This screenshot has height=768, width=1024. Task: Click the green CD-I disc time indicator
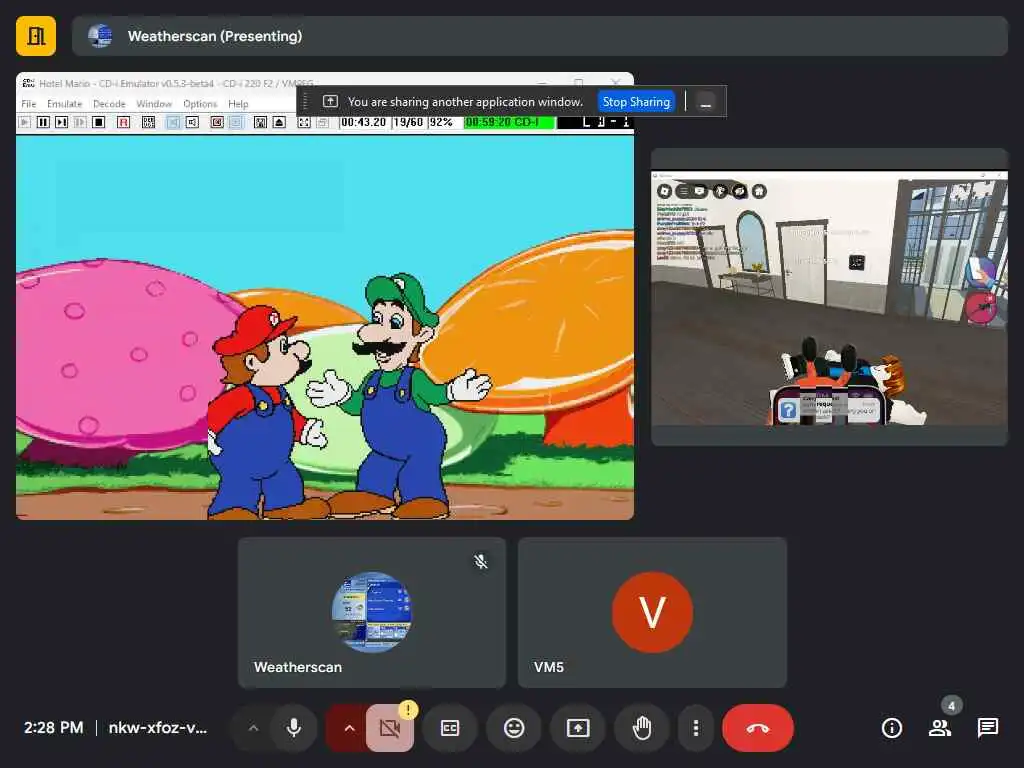pos(509,122)
